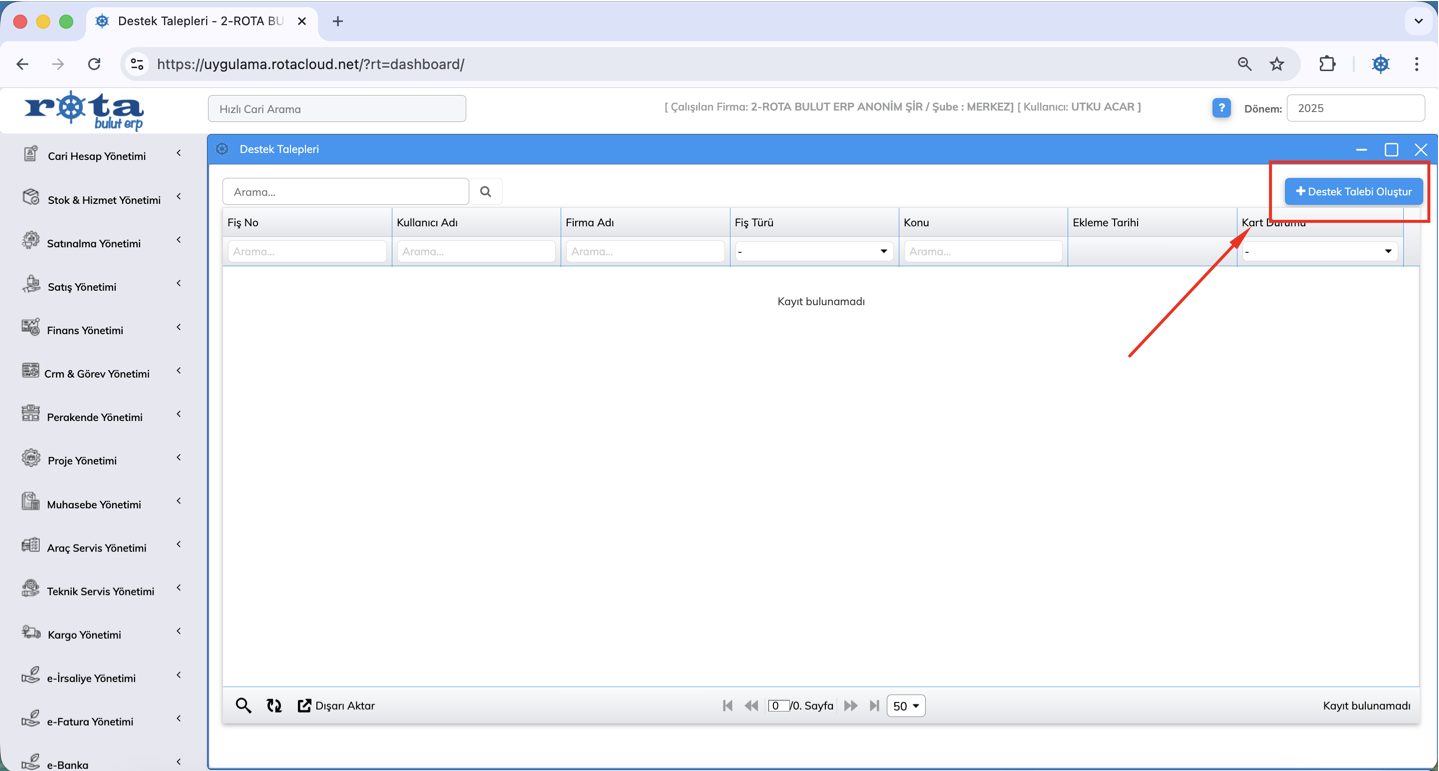Open the browser extensions puzzle icon
1439x771 pixels.
(x=1327, y=64)
